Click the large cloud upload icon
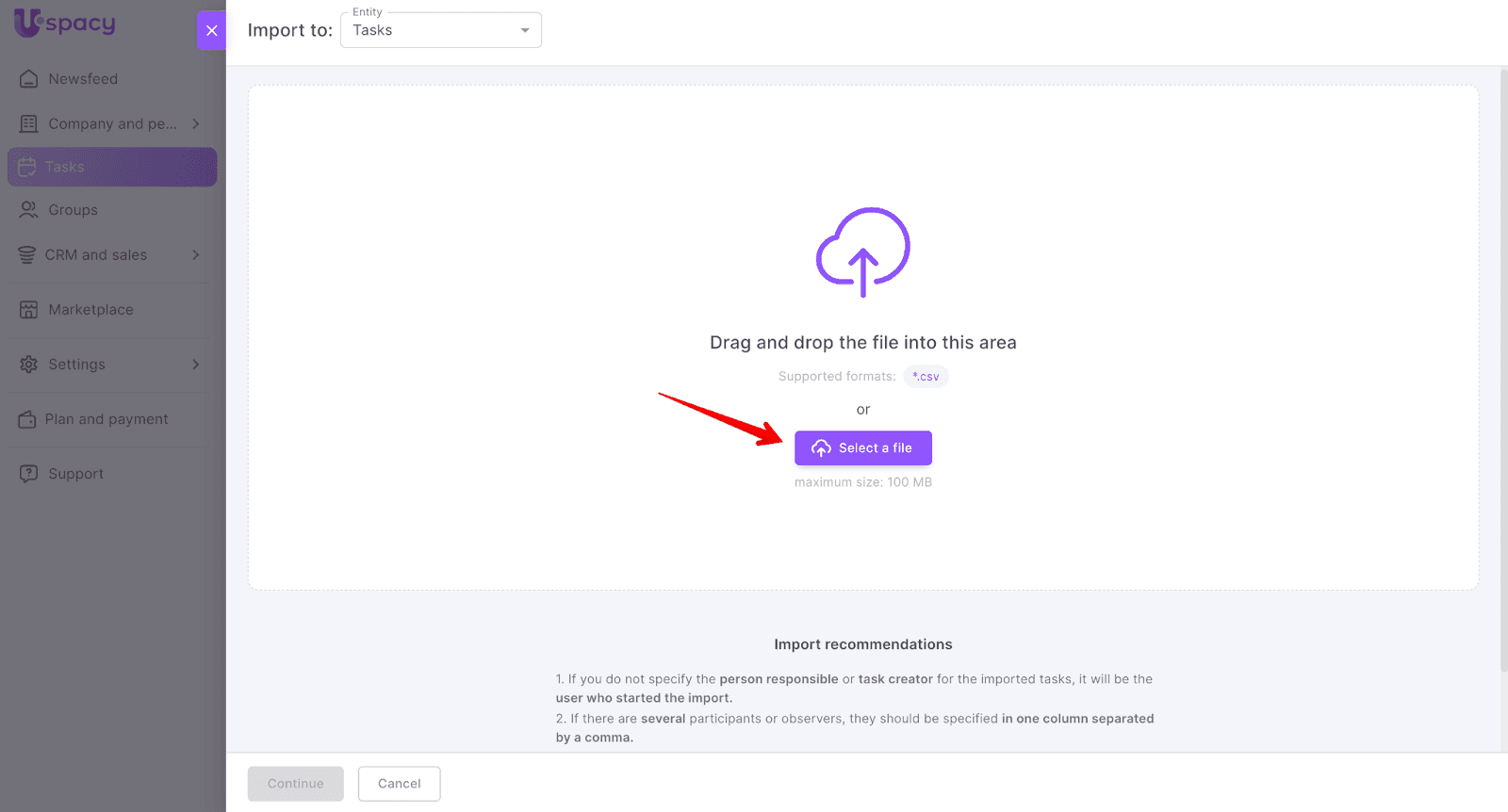Image resolution: width=1508 pixels, height=812 pixels. [x=862, y=252]
